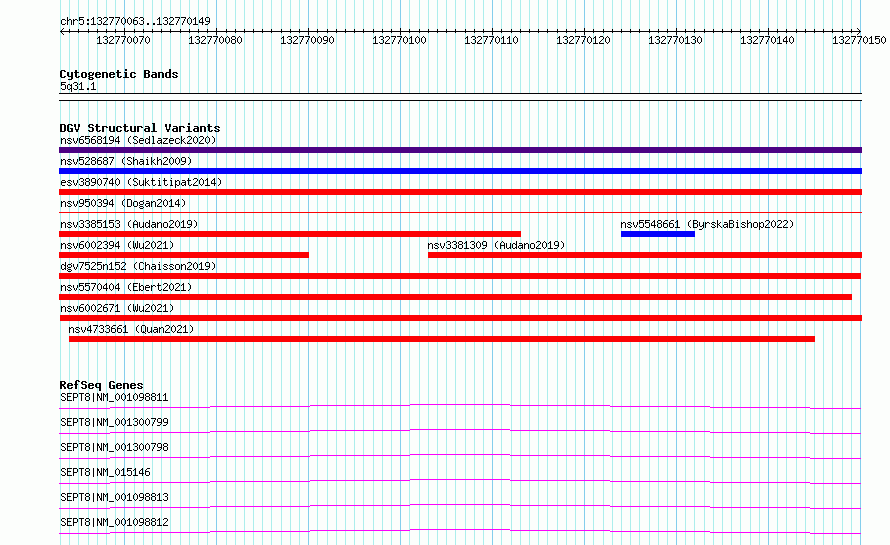The width and height of the screenshot is (890, 545).
Task: Open nsv3381309 (Audano2019) variant label
Action: (496, 245)
